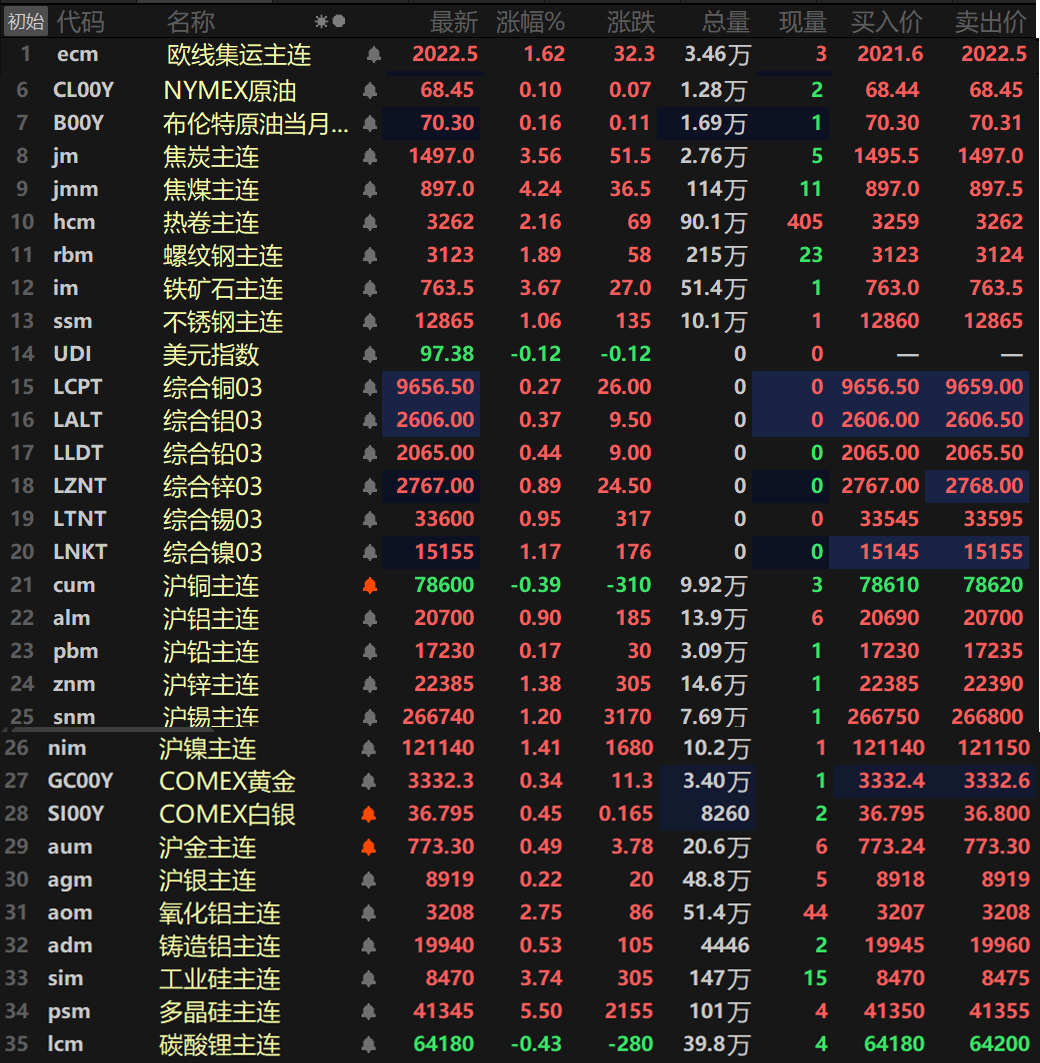Click the bell icon for 综合铜03
The height and width of the screenshot is (1063, 1040).
coord(369,387)
